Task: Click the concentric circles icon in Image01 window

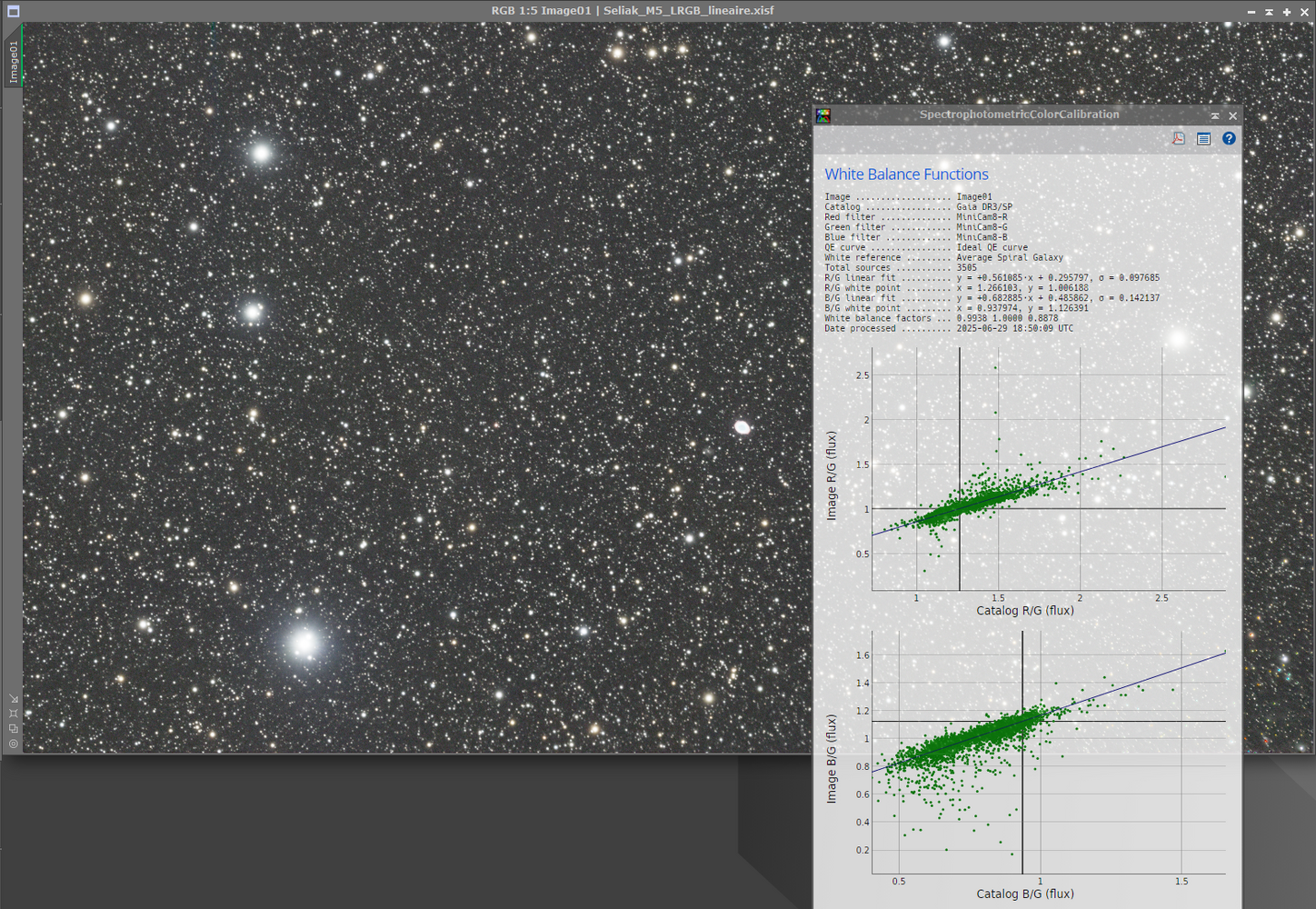Action: [13, 744]
